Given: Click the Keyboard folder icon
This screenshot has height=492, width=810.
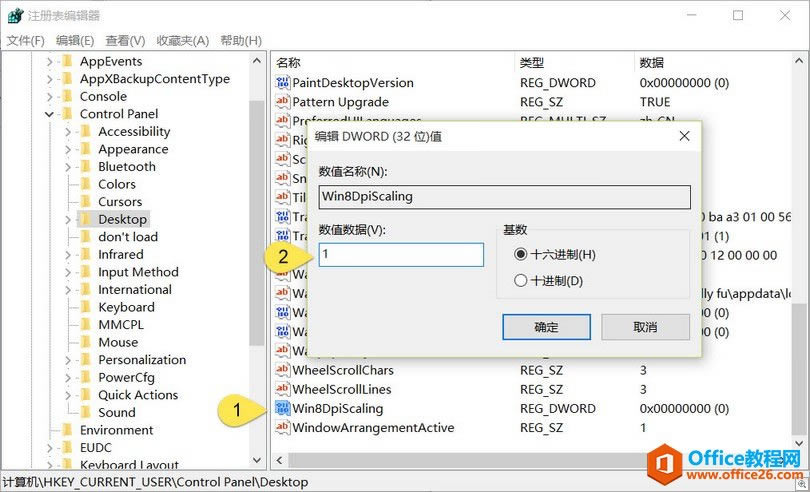Looking at the screenshot, I should (86, 308).
